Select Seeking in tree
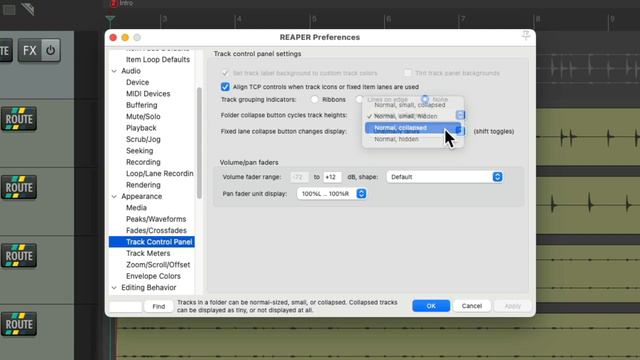 click(x=140, y=151)
